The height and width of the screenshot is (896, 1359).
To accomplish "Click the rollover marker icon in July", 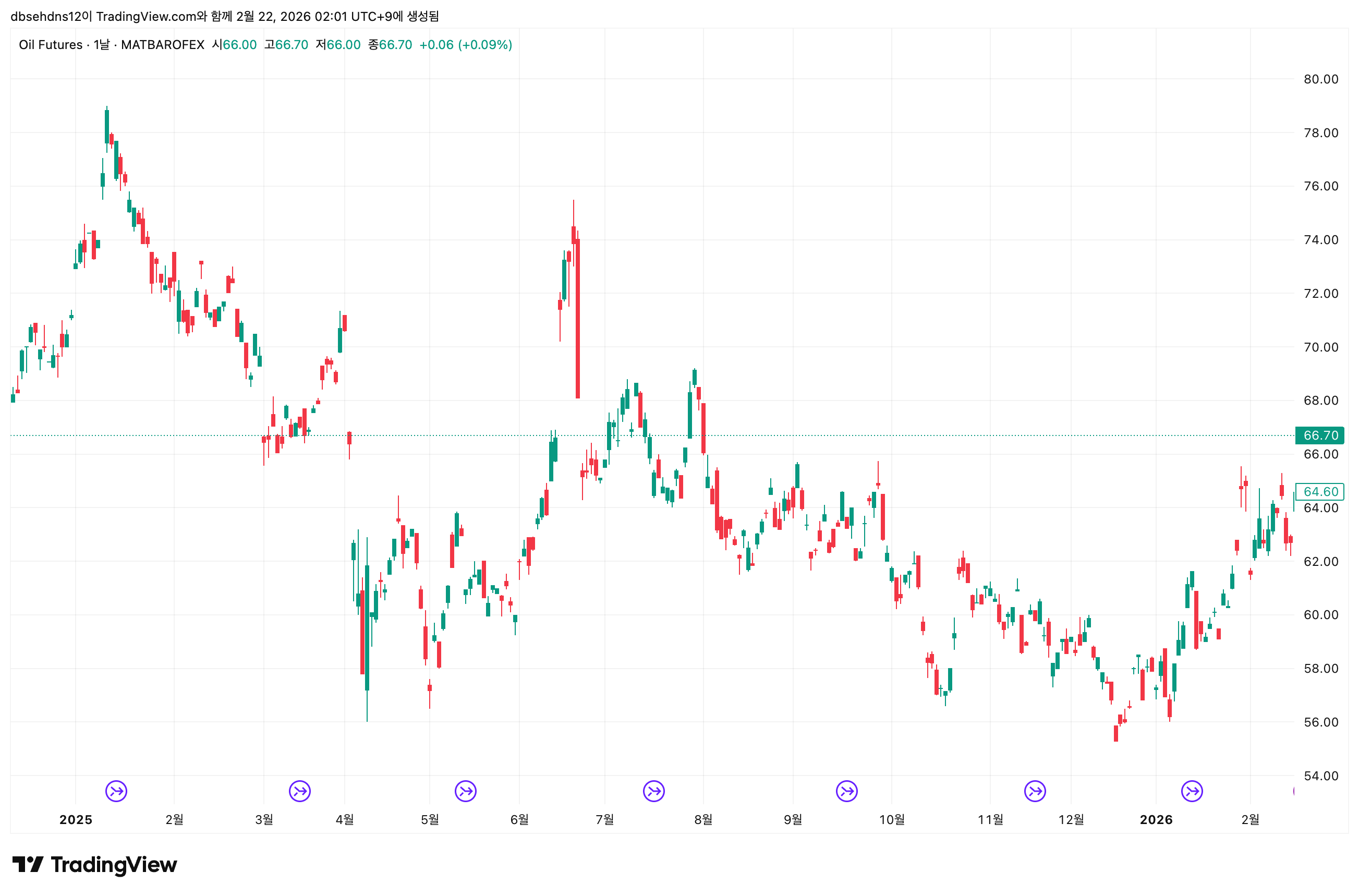I will pos(653,791).
